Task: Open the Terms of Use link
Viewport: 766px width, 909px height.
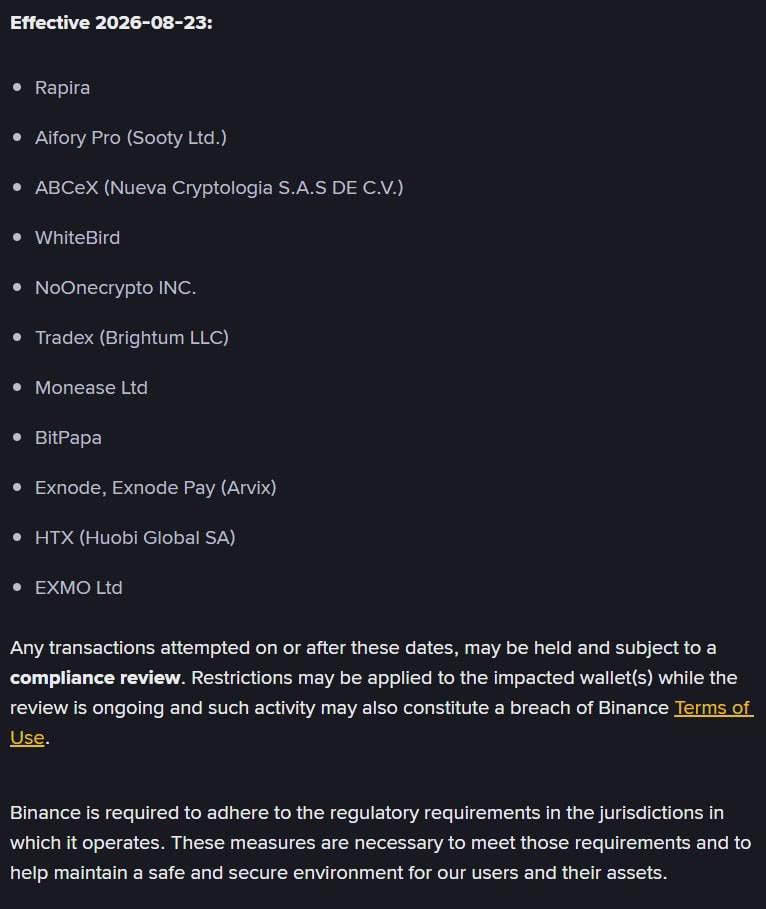Action: click(x=712, y=708)
